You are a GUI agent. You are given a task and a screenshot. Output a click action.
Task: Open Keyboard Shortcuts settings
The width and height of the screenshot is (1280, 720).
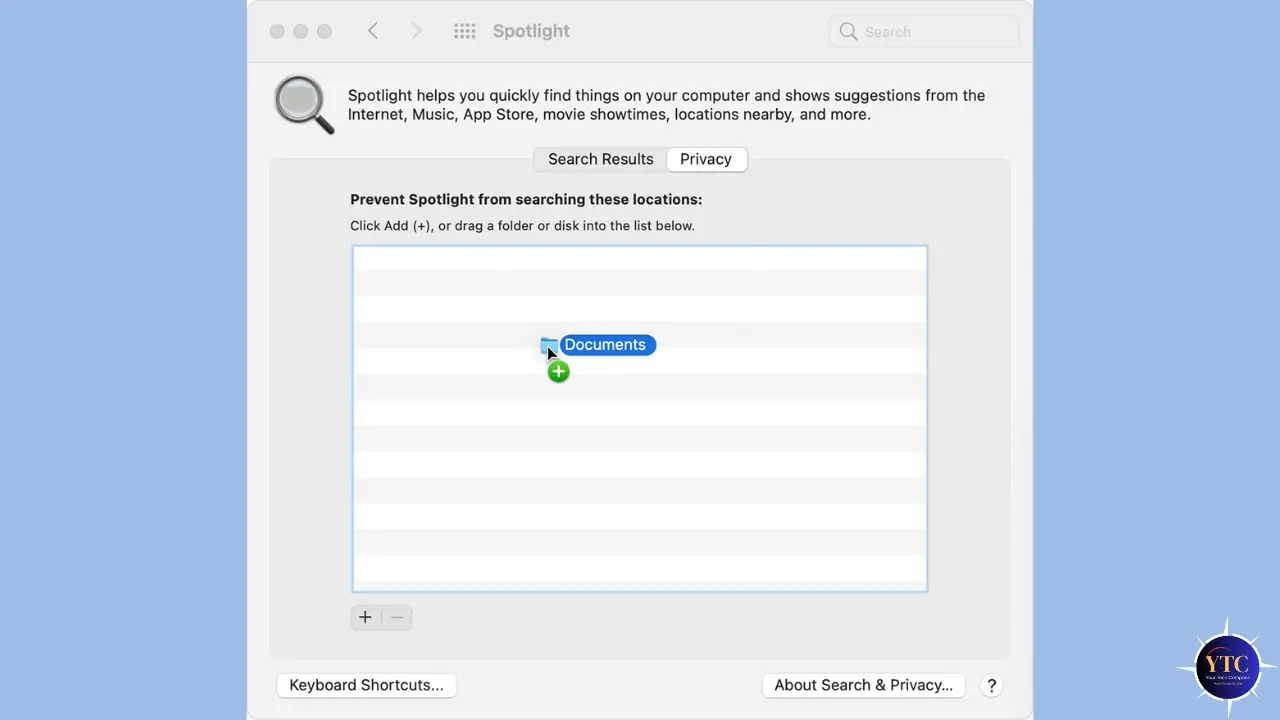(366, 685)
